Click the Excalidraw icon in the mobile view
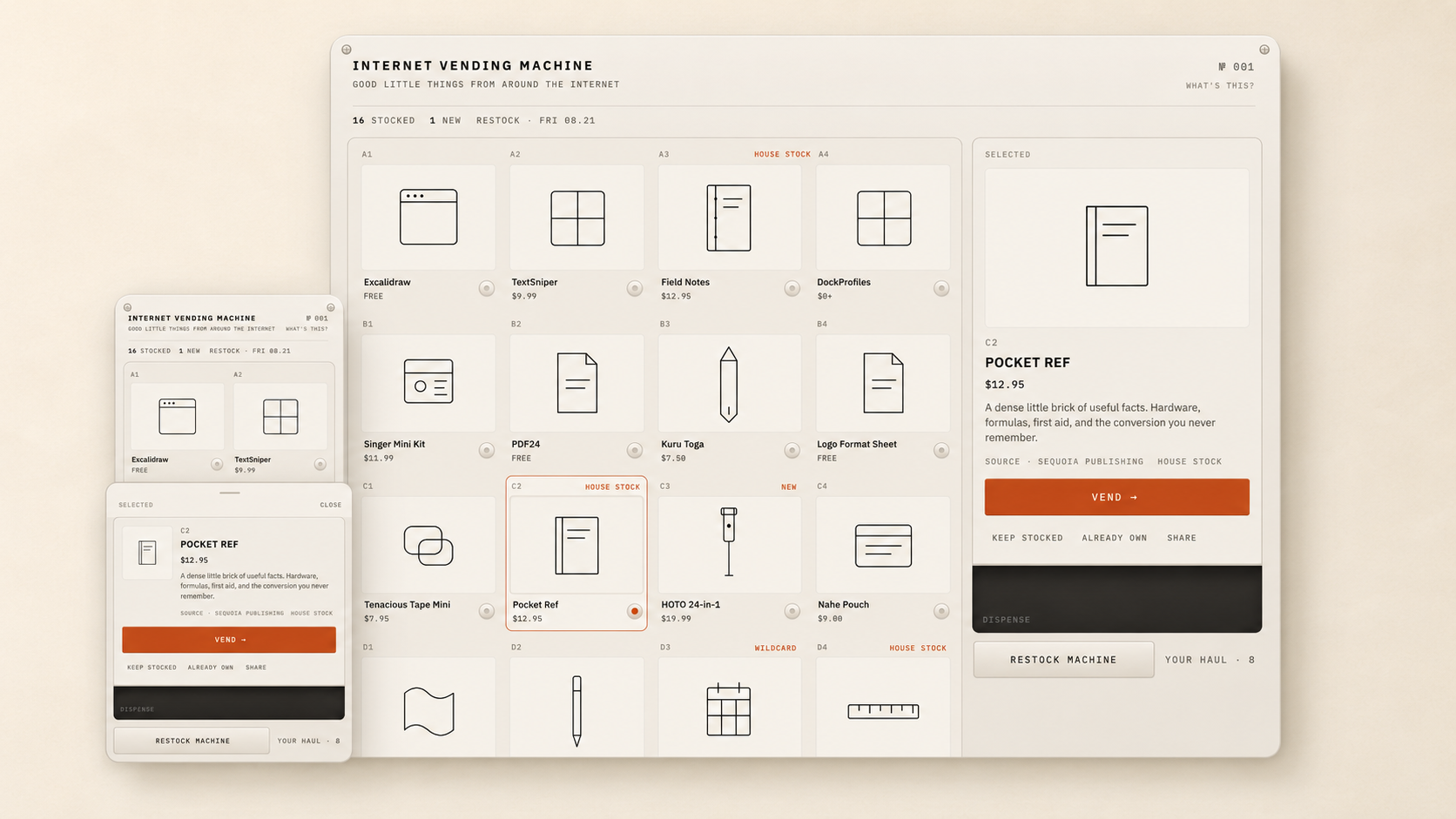 click(178, 416)
